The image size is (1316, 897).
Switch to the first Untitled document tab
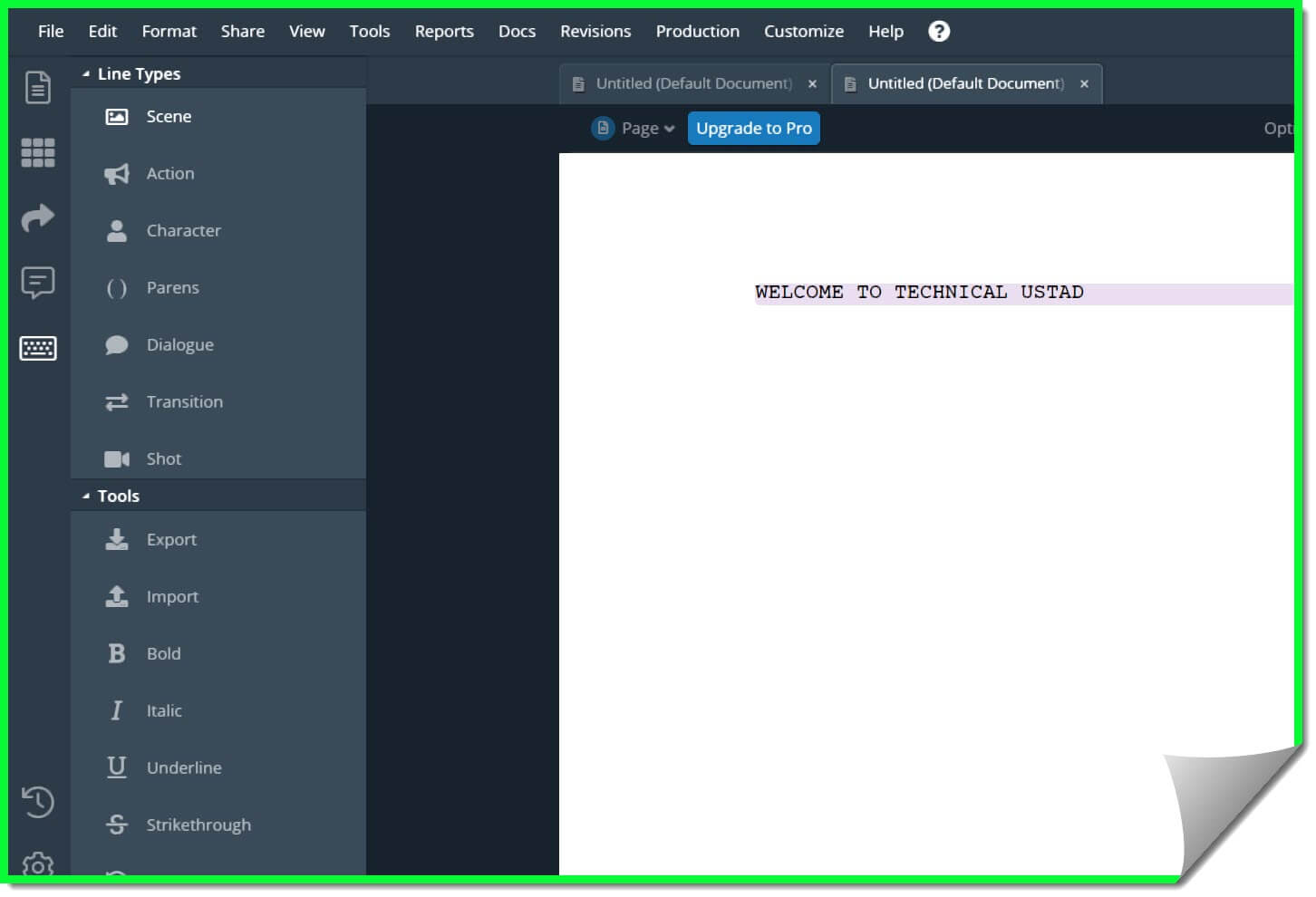point(692,82)
